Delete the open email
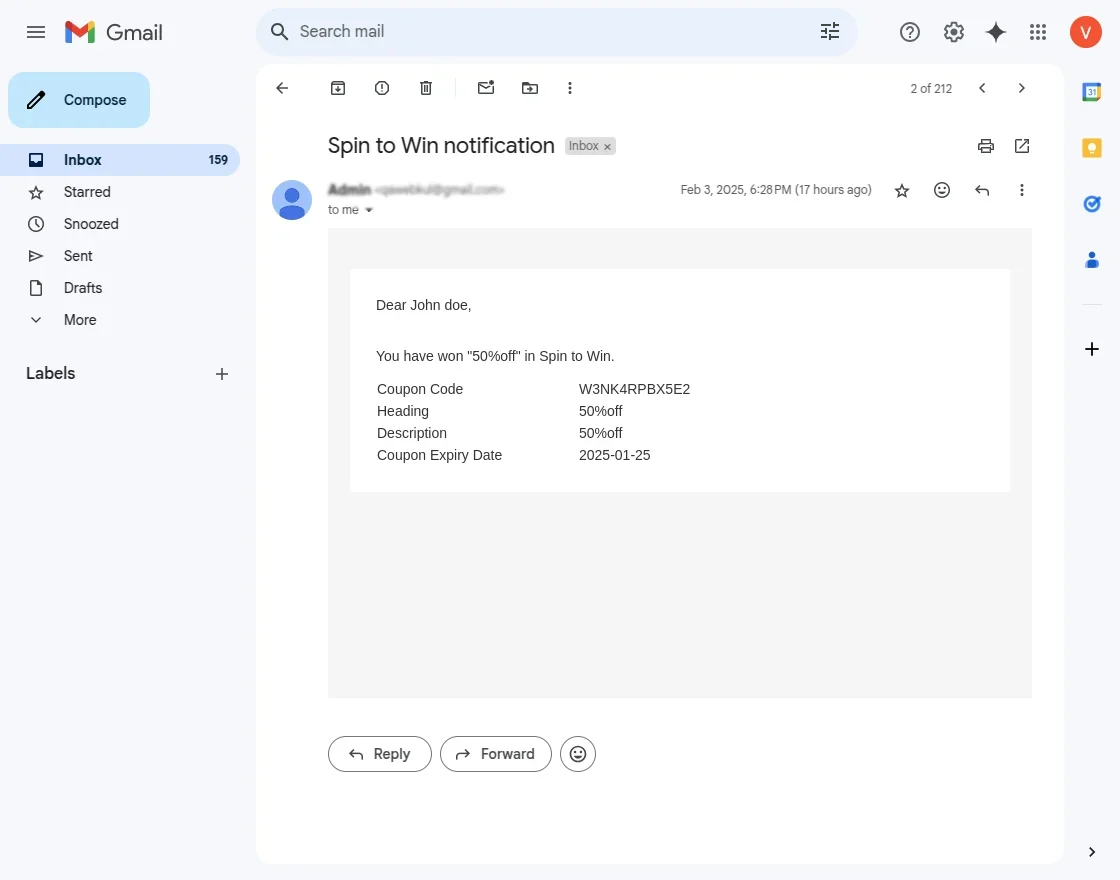Viewport: 1120px width, 880px height. (x=425, y=88)
